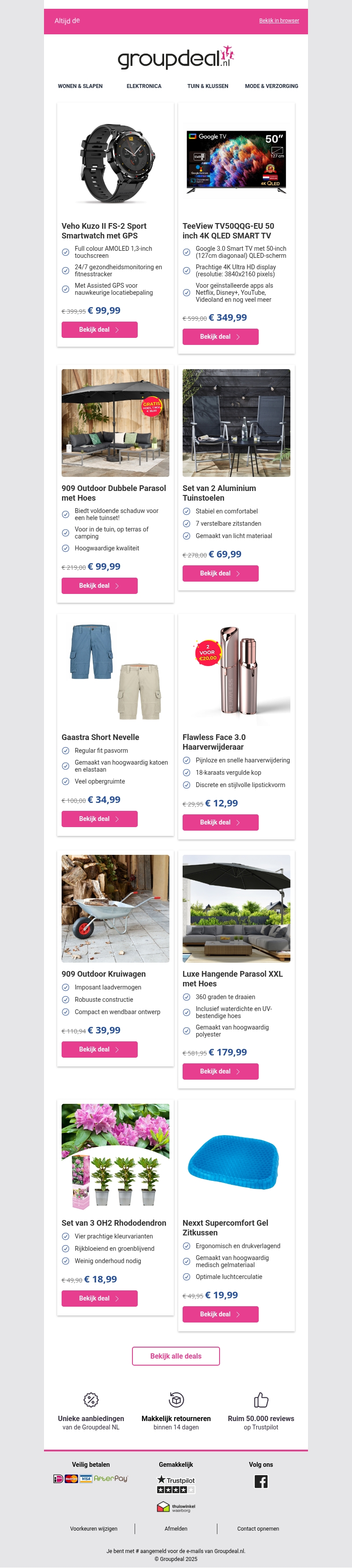Open the Wonen & Slapen category
Screen dimensions: 352x1568
[x=81, y=86]
